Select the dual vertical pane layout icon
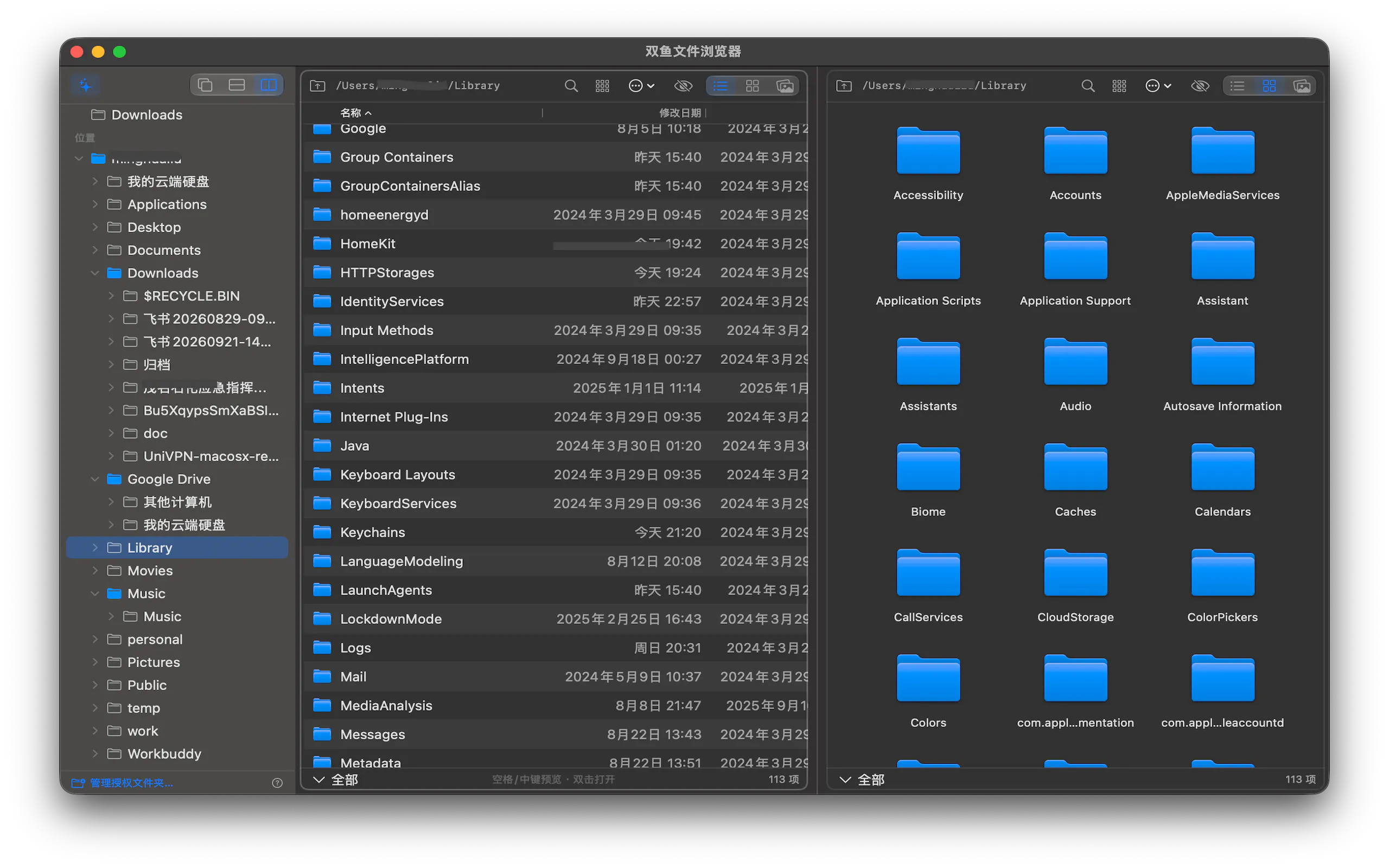 268,85
